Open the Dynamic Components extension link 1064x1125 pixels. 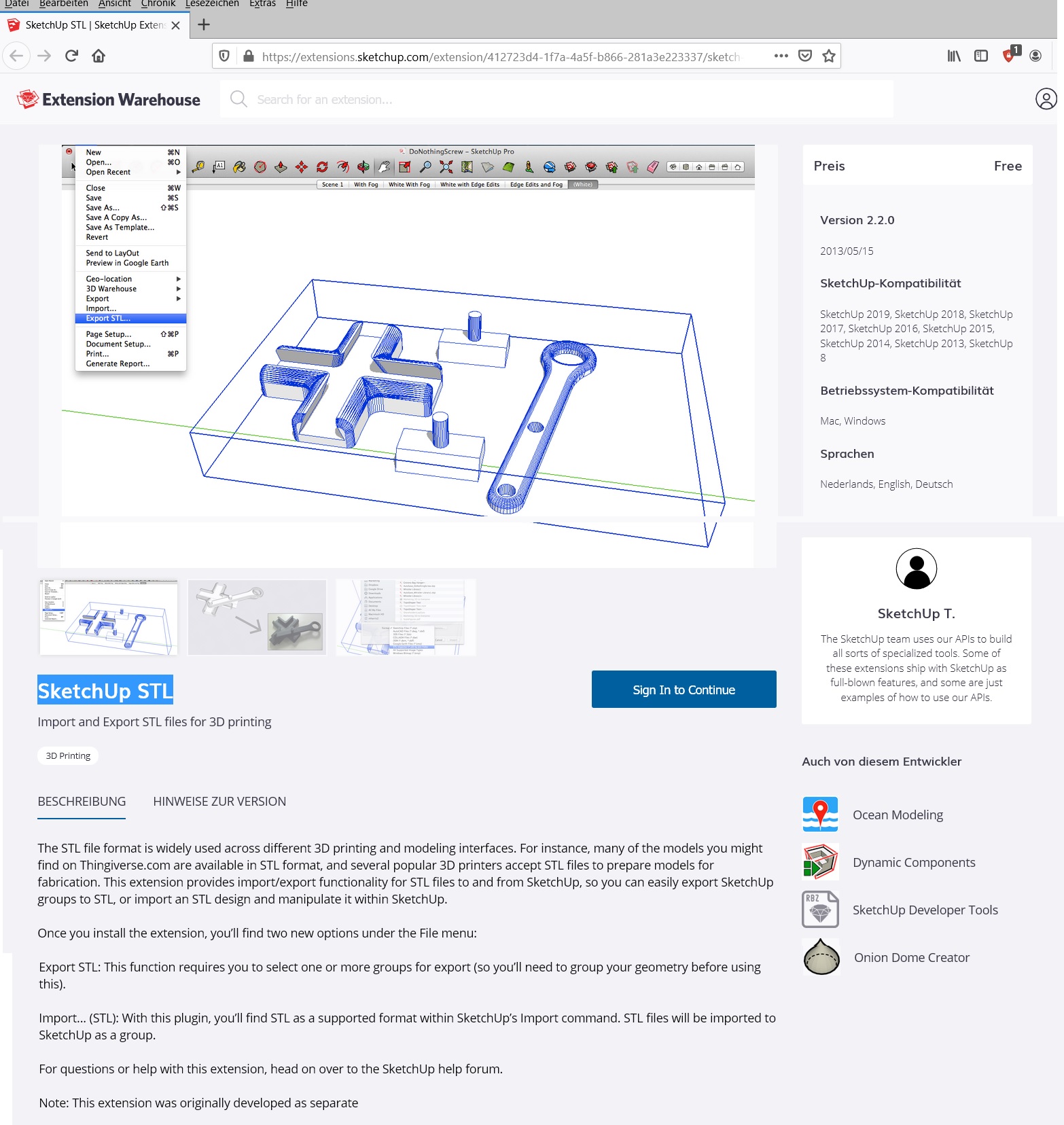pyautogui.click(x=913, y=862)
